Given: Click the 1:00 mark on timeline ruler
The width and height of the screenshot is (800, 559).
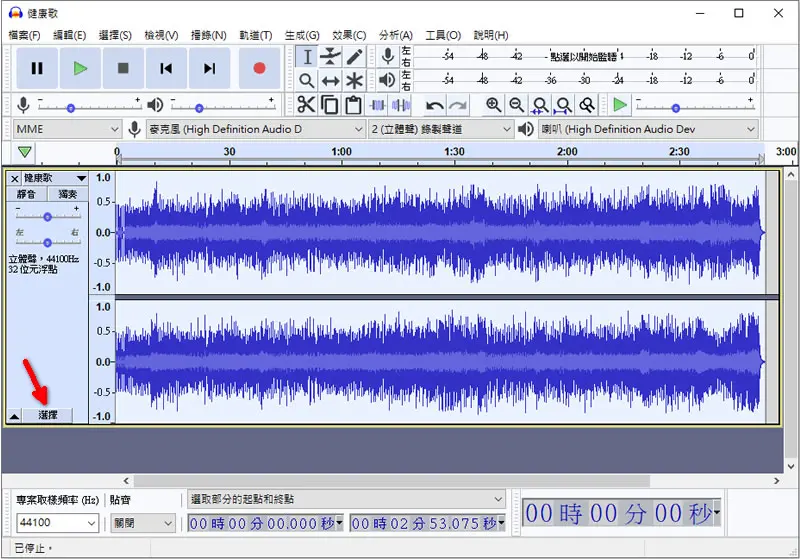Looking at the screenshot, I should pos(341,152).
